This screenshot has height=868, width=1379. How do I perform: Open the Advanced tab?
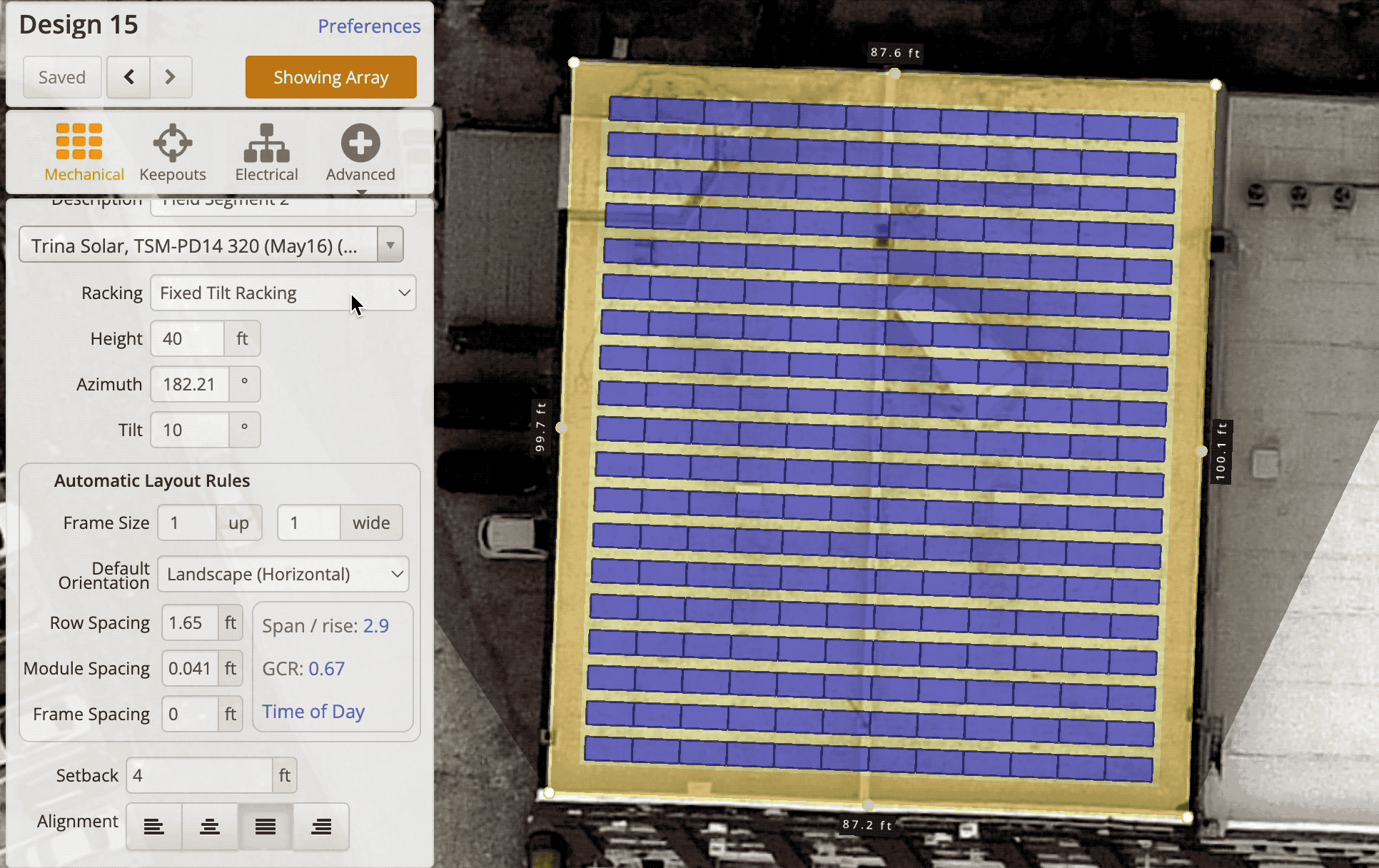360,153
